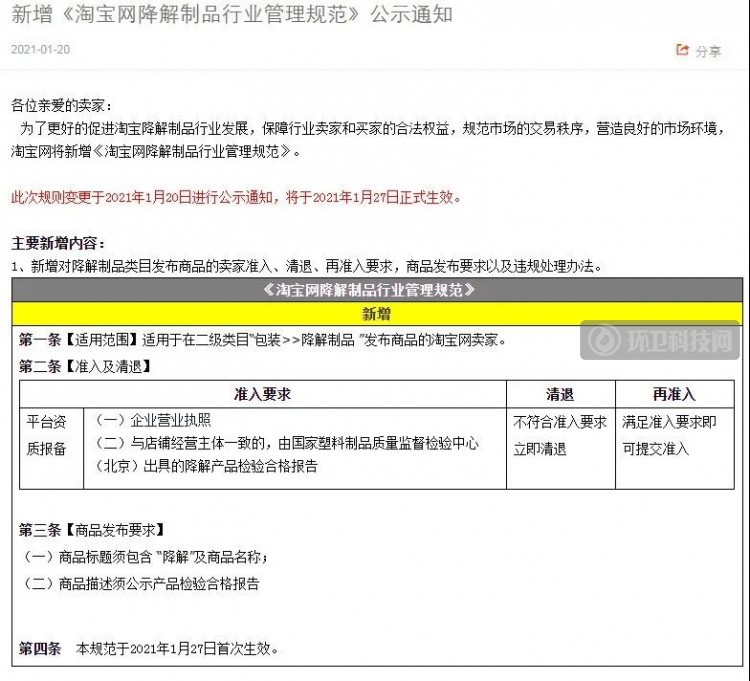Click 第一条【适用范围】 clause text
750x681 pixels.
click(x=262, y=340)
